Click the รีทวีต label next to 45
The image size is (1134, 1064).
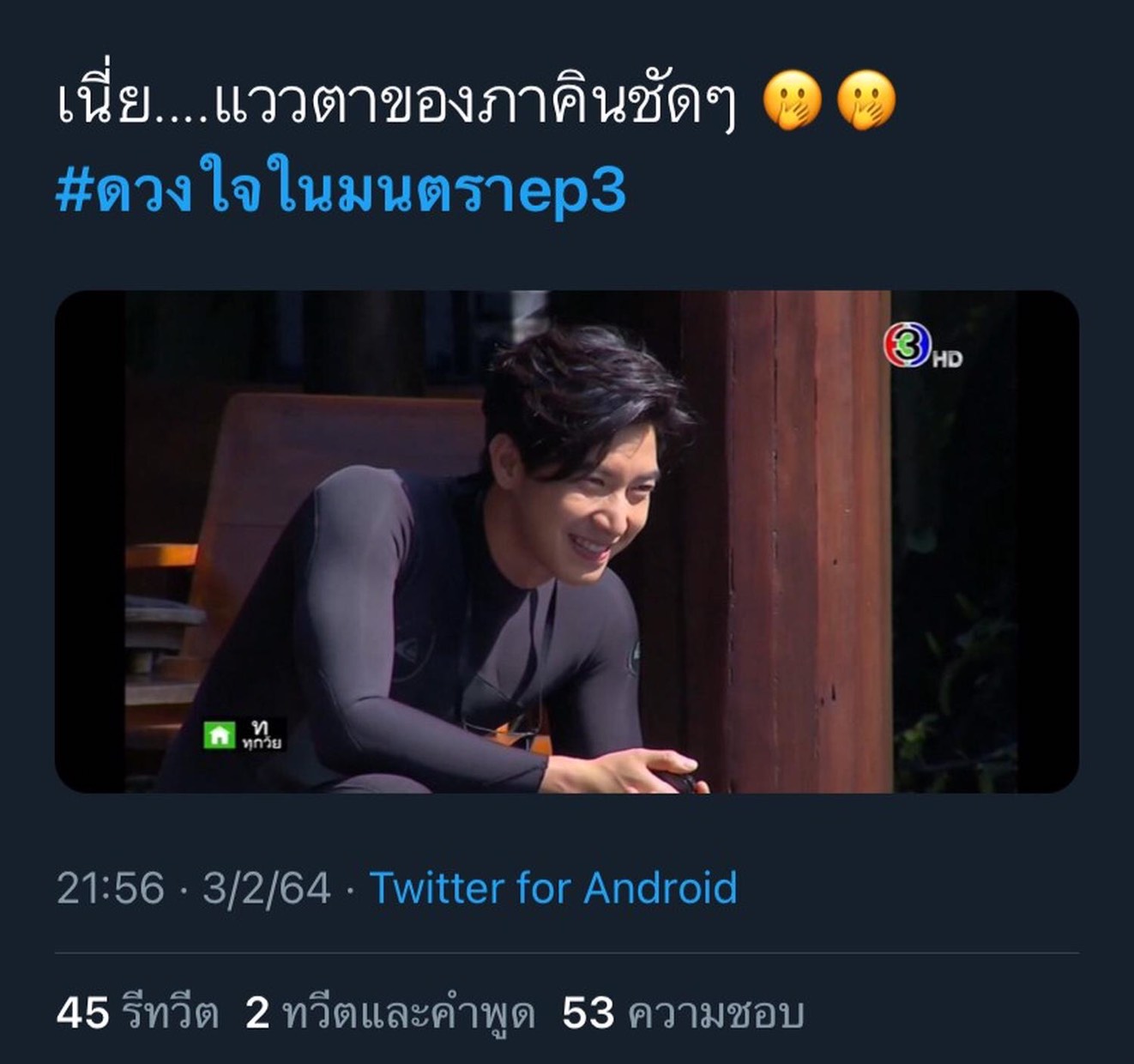pyautogui.click(x=170, y=1013)
